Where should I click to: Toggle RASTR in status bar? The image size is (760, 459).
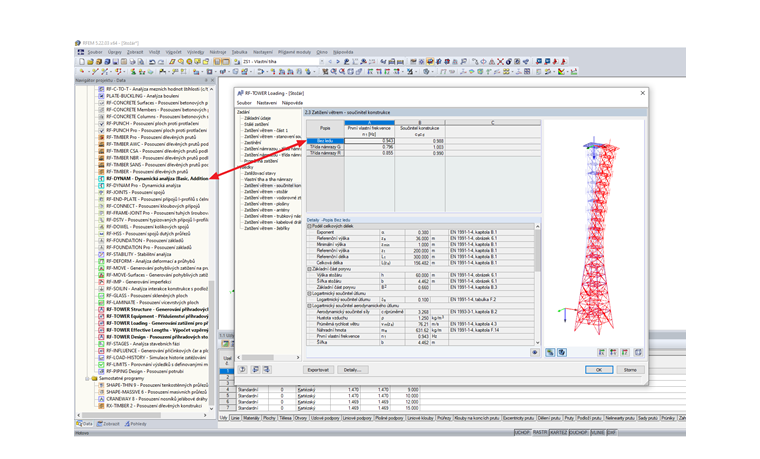point(540,432)
